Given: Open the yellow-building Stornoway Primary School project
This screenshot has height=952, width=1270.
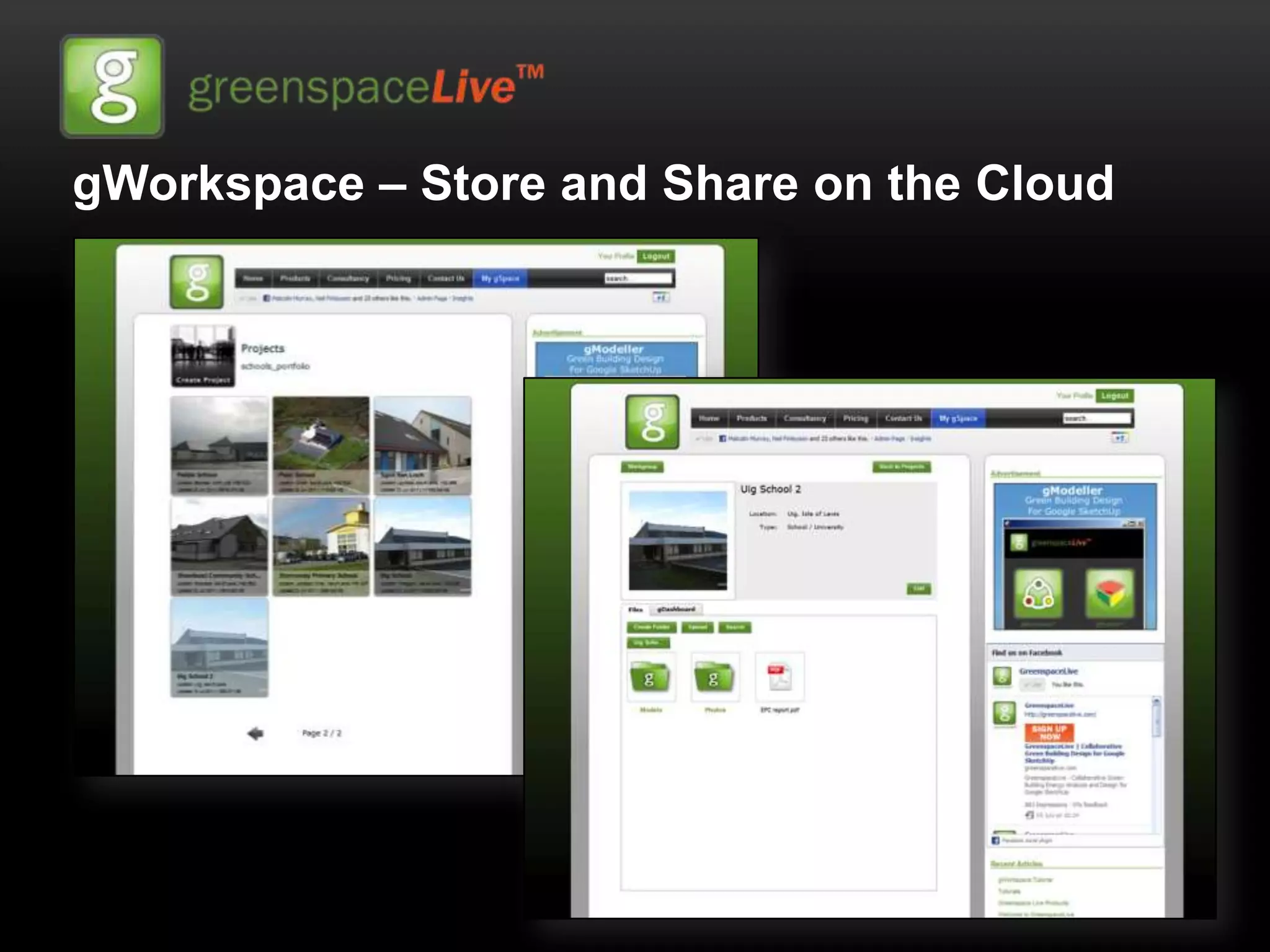Looking at the screenshot, I should 321,547.
